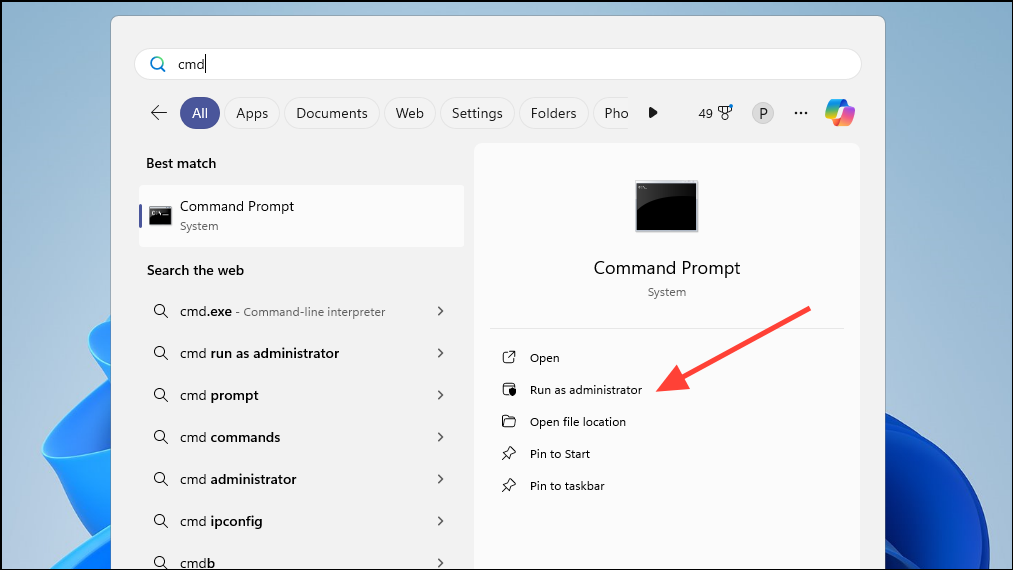This screenshot has width=1013, height=570.
Task: Click the search icon beside cmd commands
Action: click(x=160, y=437)
